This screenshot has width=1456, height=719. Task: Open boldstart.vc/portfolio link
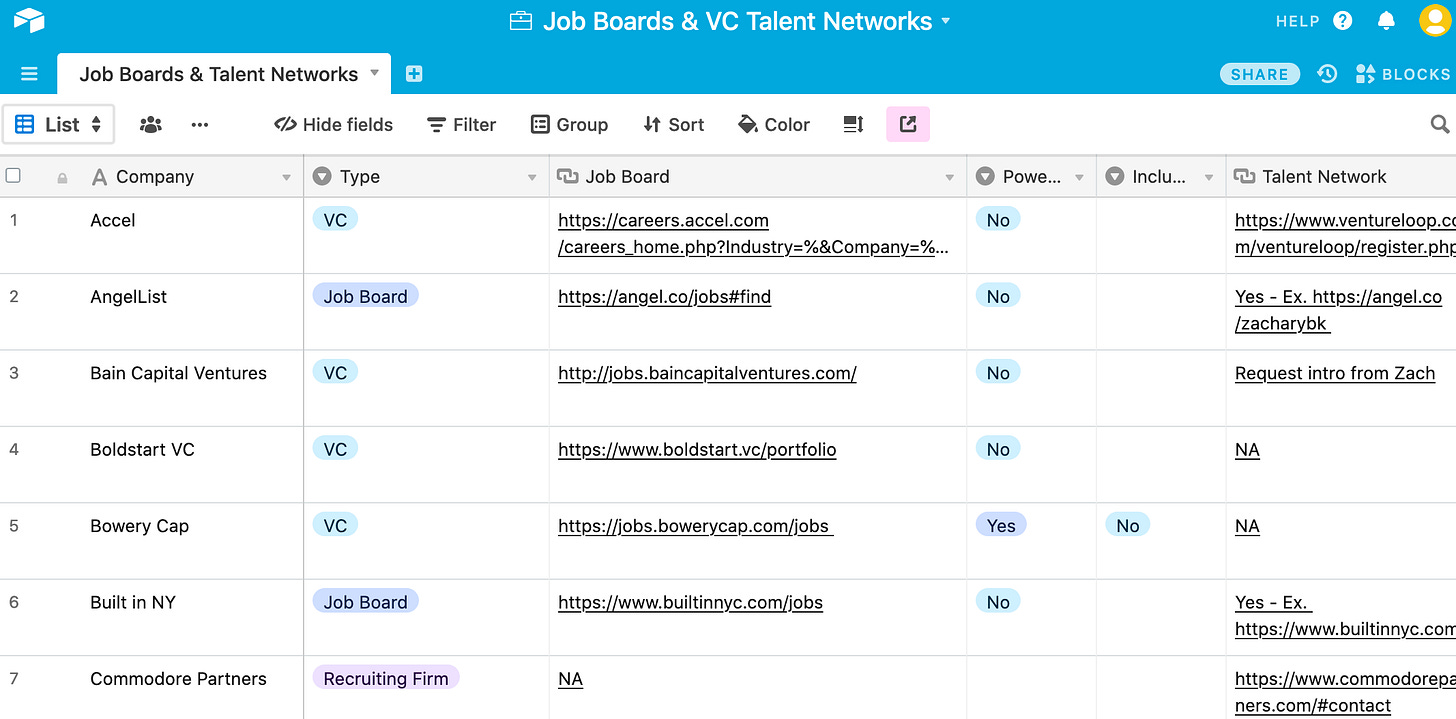[697, 449]
